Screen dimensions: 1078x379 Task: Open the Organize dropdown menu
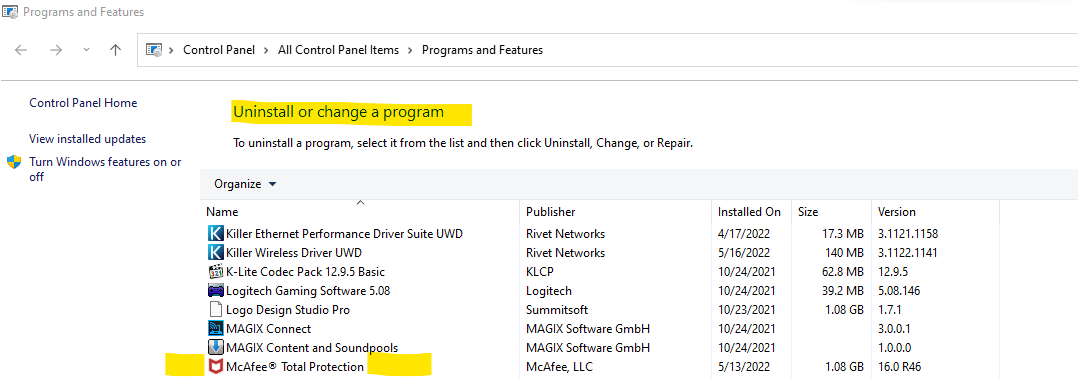point(245,184)
